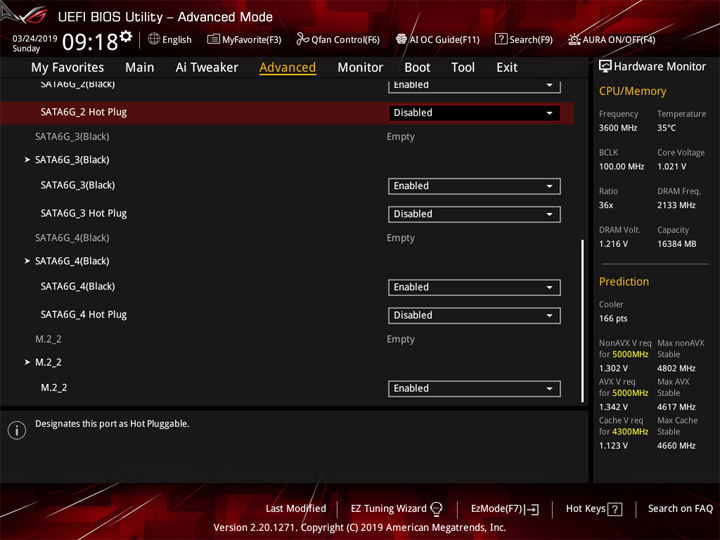Click the Designates this port as Hot Pluggable text
The width and height of the screenshot is (720, 540).
tap(112, 423)
